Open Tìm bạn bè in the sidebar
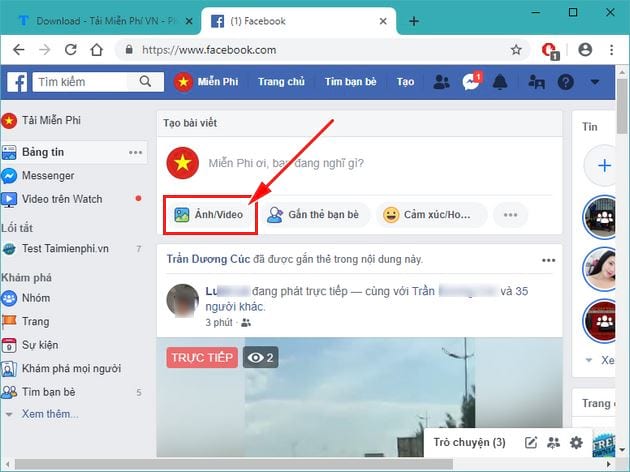The image size is (630, 472). tap(39, 392)
